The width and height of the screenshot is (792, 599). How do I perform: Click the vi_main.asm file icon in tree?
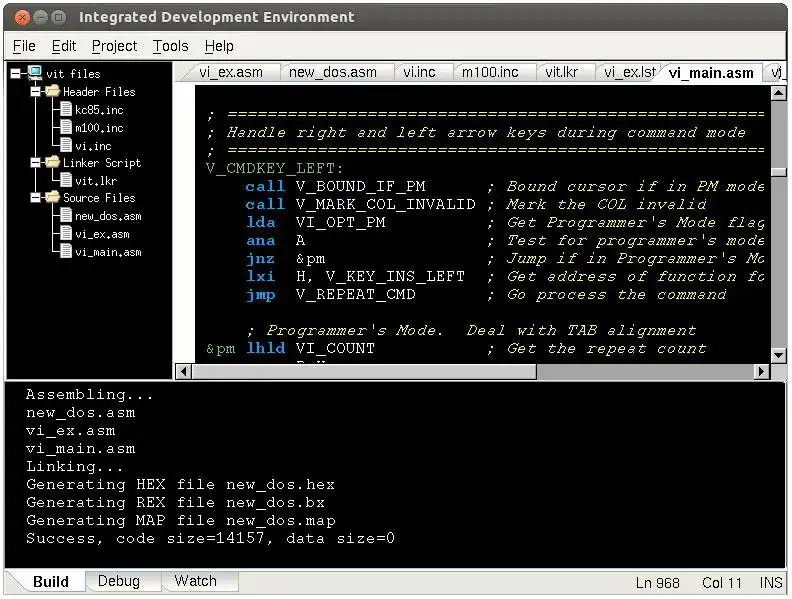tap(66, 252)
